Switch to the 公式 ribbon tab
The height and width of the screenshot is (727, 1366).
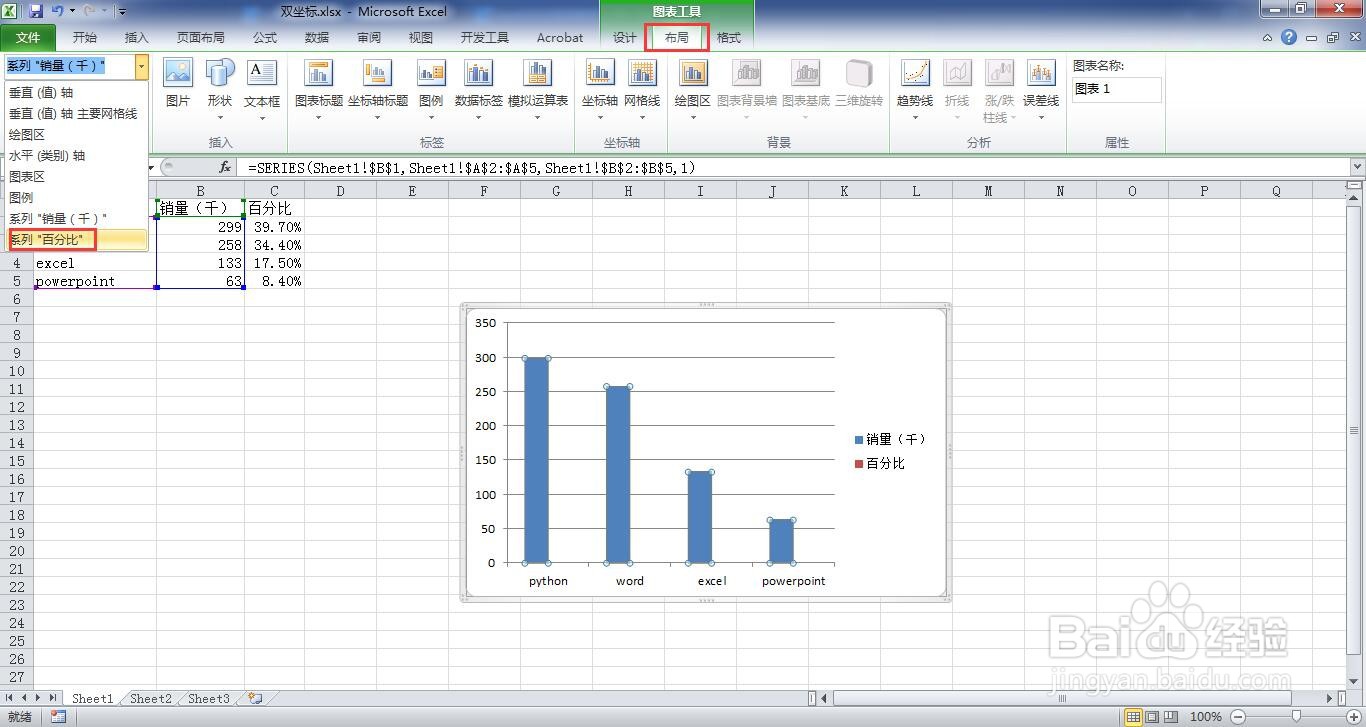(x=265, y=37)
